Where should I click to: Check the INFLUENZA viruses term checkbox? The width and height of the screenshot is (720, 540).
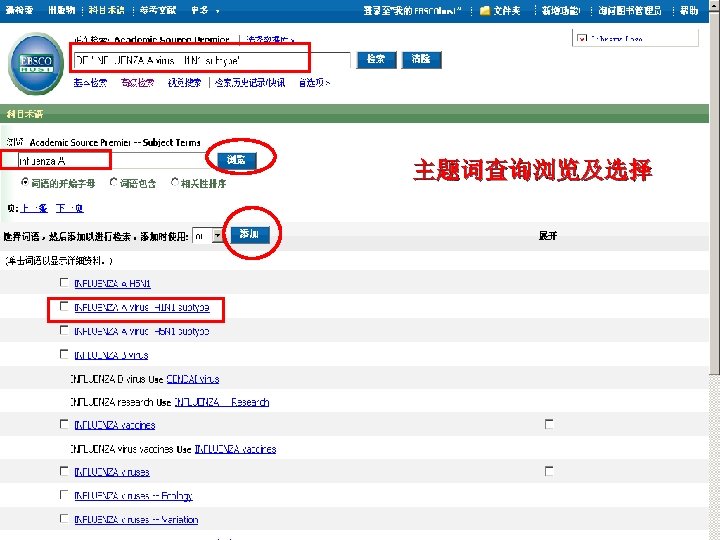tap(64, 471)
